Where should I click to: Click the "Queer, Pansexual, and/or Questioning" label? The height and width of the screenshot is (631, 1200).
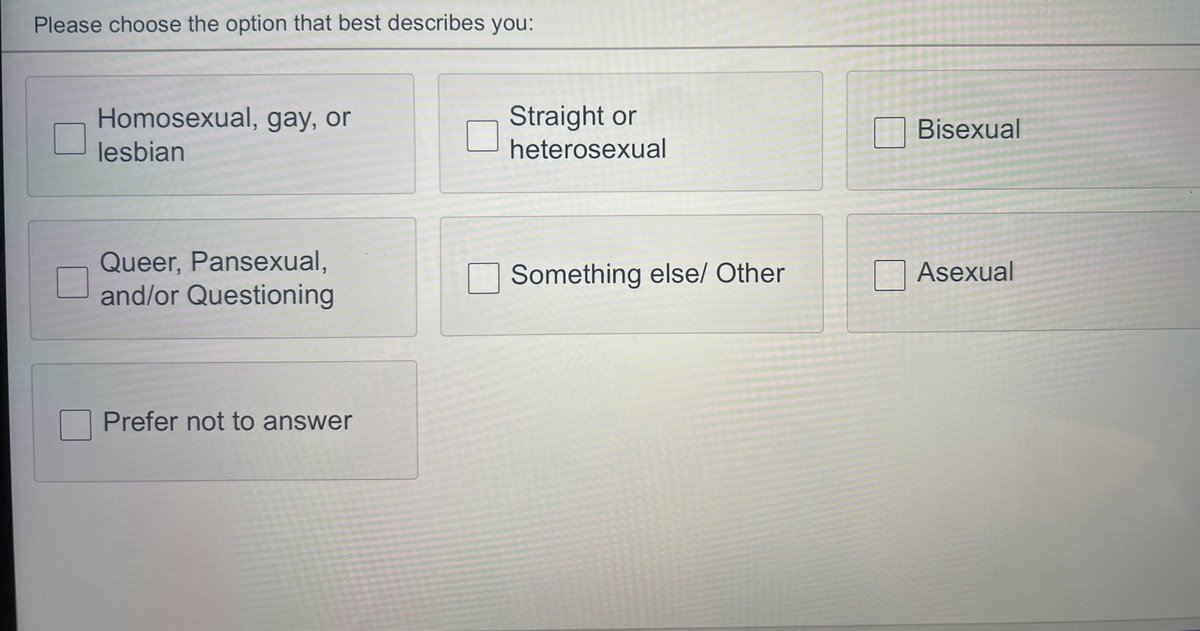click(x=216, y=279)
